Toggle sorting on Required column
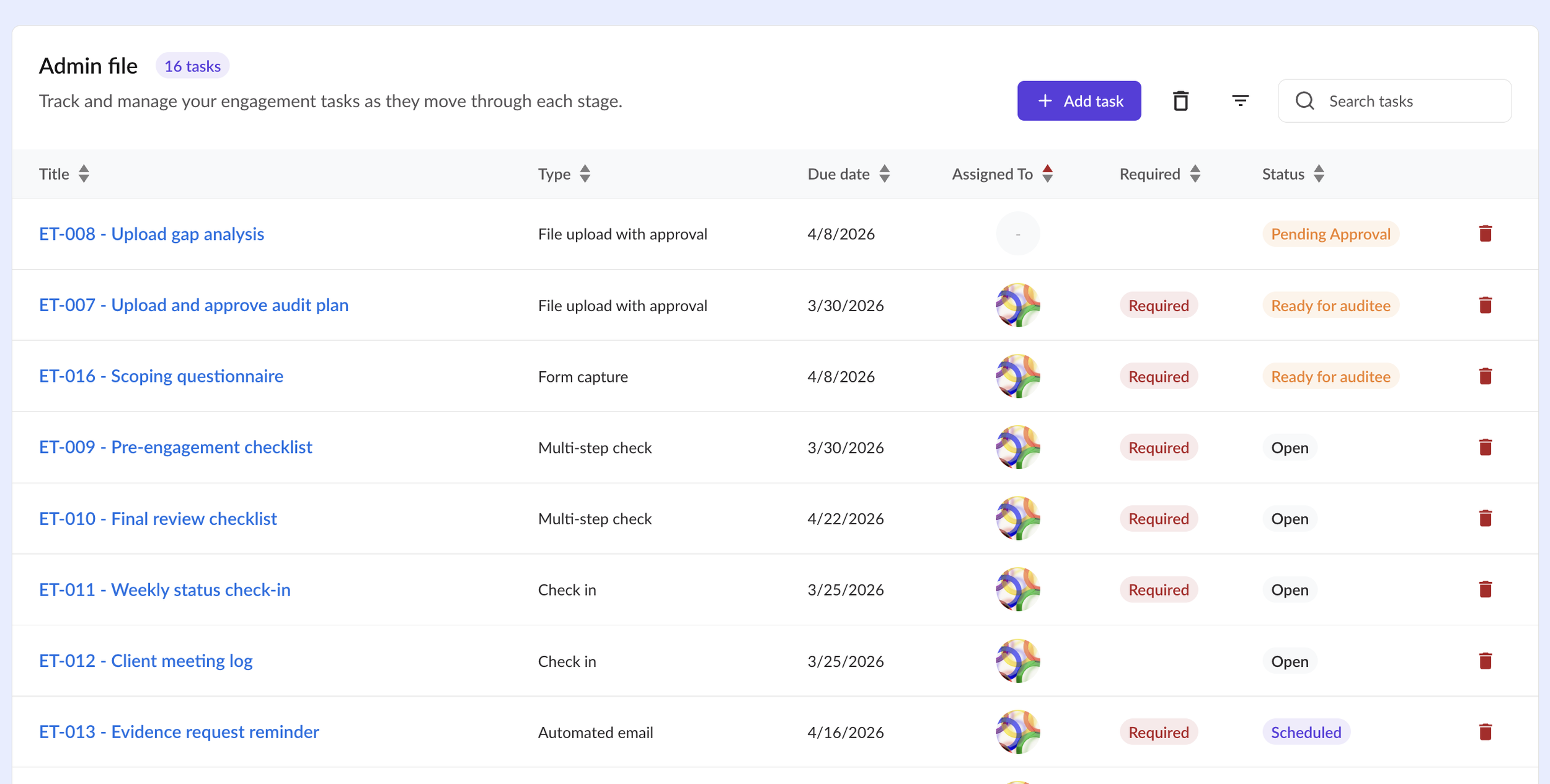This screenshot has width=1550, height=784. point(1195,174)
